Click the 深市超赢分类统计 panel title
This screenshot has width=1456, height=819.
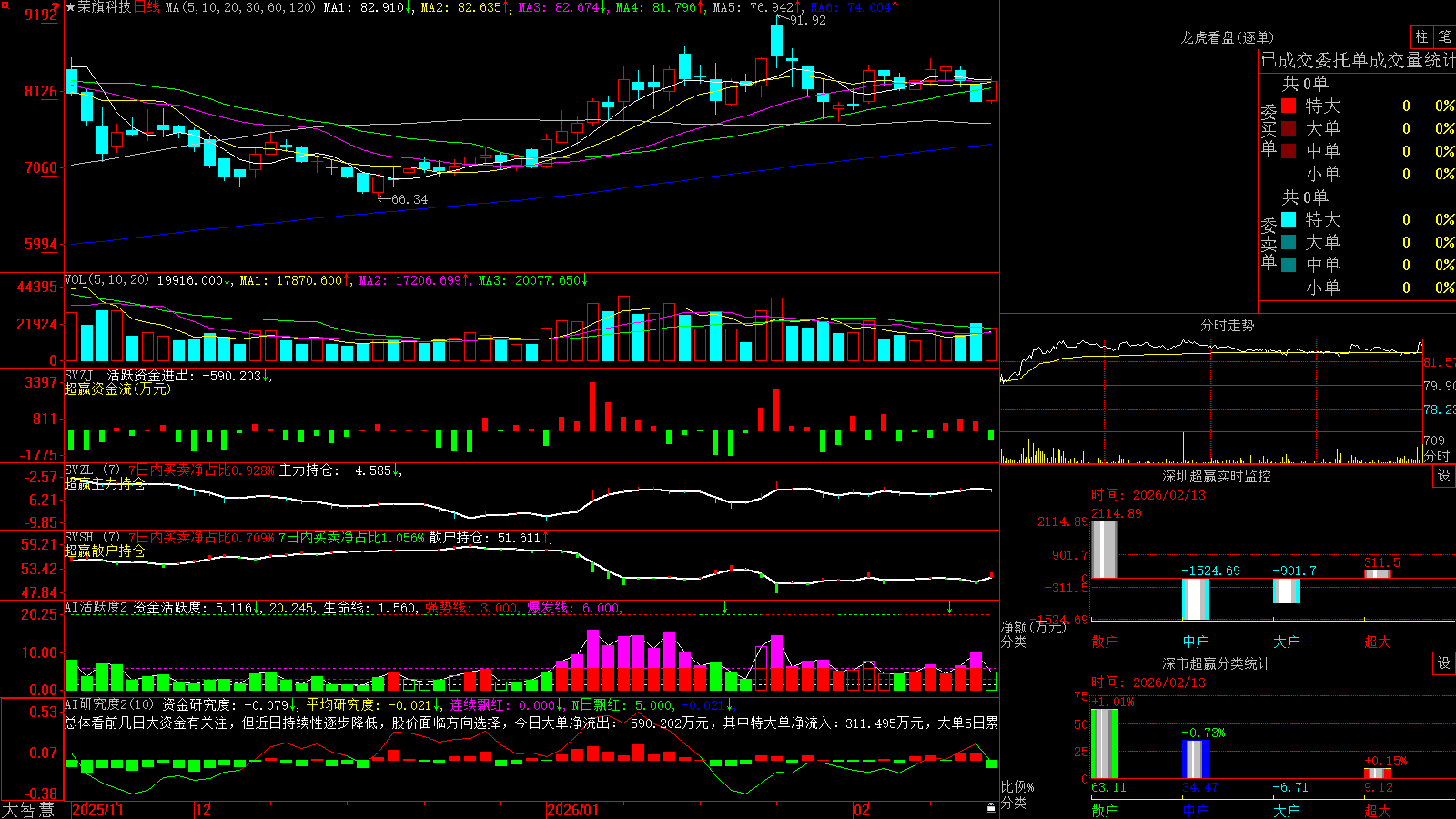click(x=1216, y=663)
